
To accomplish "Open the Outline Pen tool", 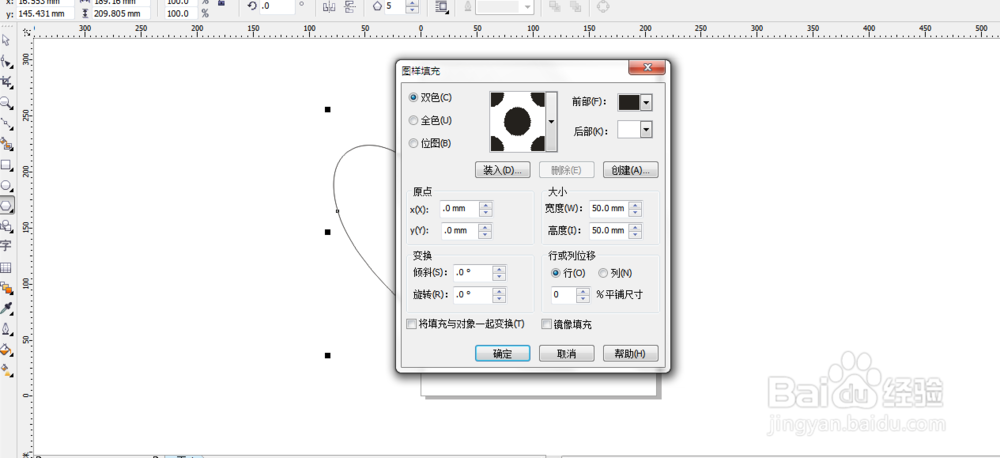I will (6, 329).
